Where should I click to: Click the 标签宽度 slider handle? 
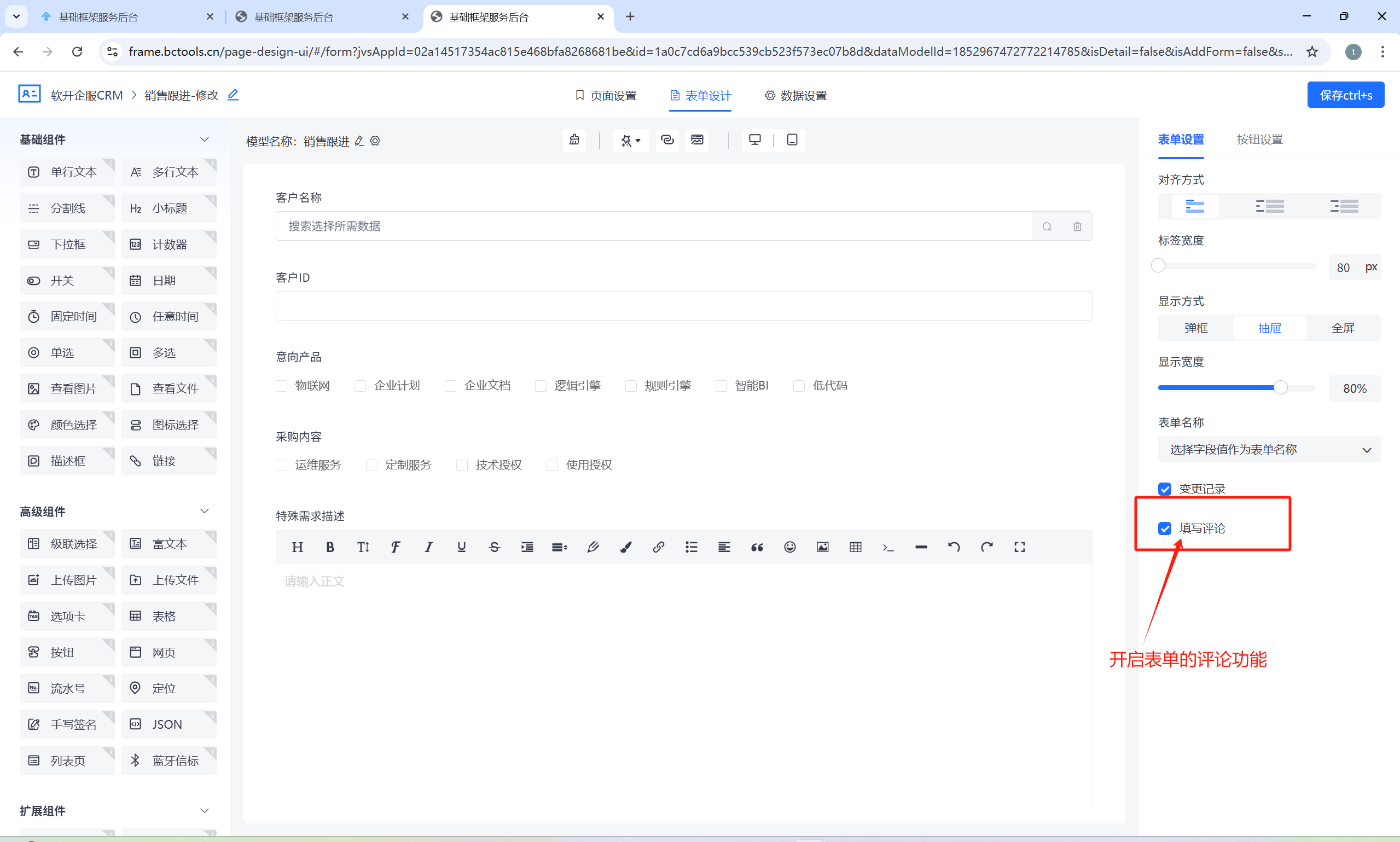[1158, 265]
